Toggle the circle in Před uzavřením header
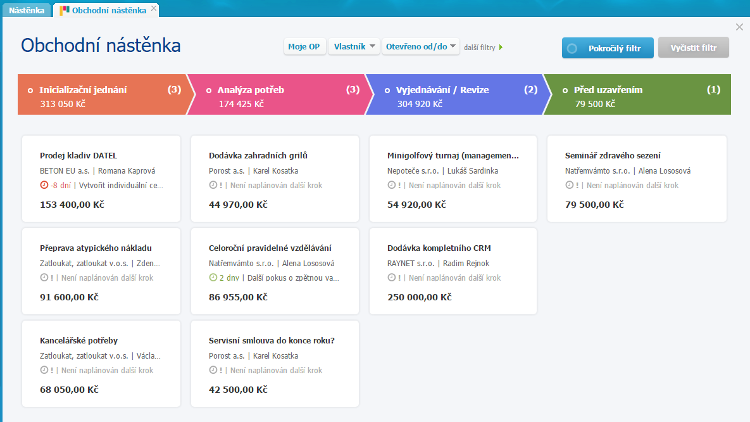The width and height of the screenshot is (750, 422). click(565, 90)
